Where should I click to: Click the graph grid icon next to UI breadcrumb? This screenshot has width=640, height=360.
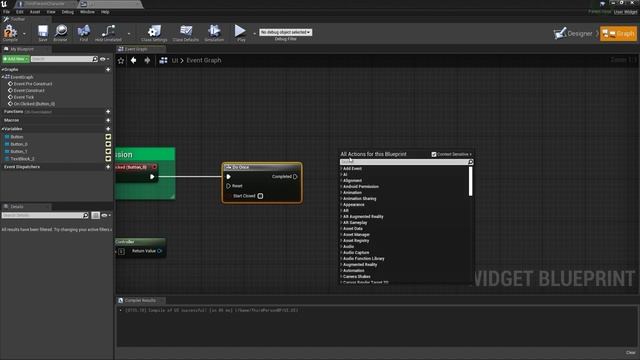163,60
